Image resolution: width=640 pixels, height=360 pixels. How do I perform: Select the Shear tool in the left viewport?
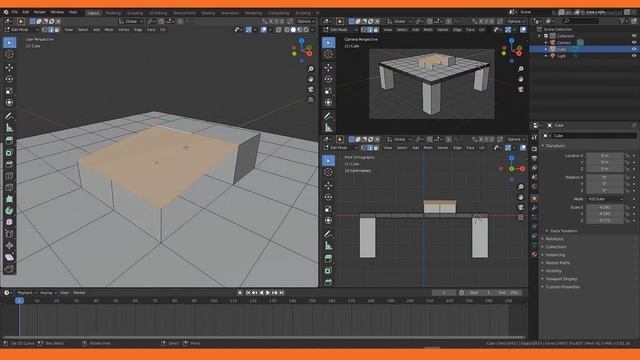click(x=9, y=257)
